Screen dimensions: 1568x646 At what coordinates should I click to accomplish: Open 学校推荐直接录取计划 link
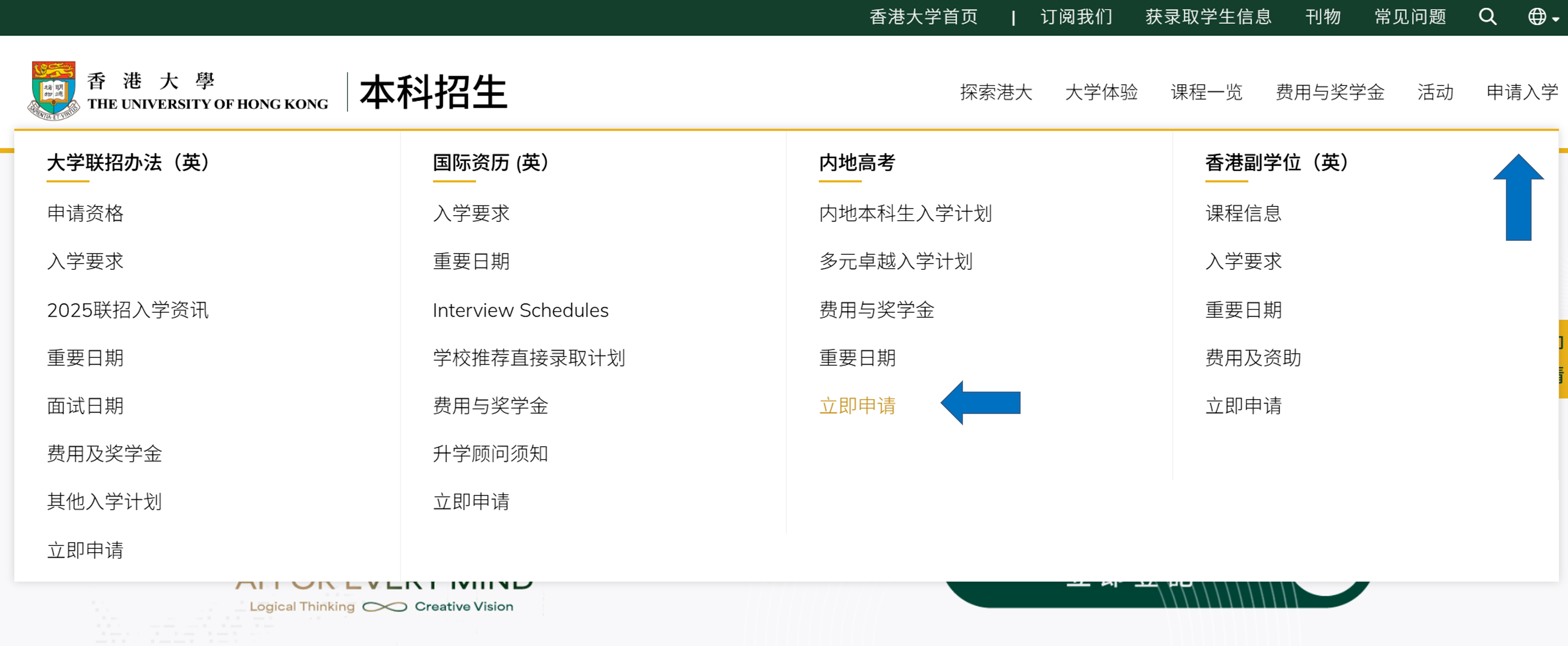pyautogui.click(x=529, y=358)
